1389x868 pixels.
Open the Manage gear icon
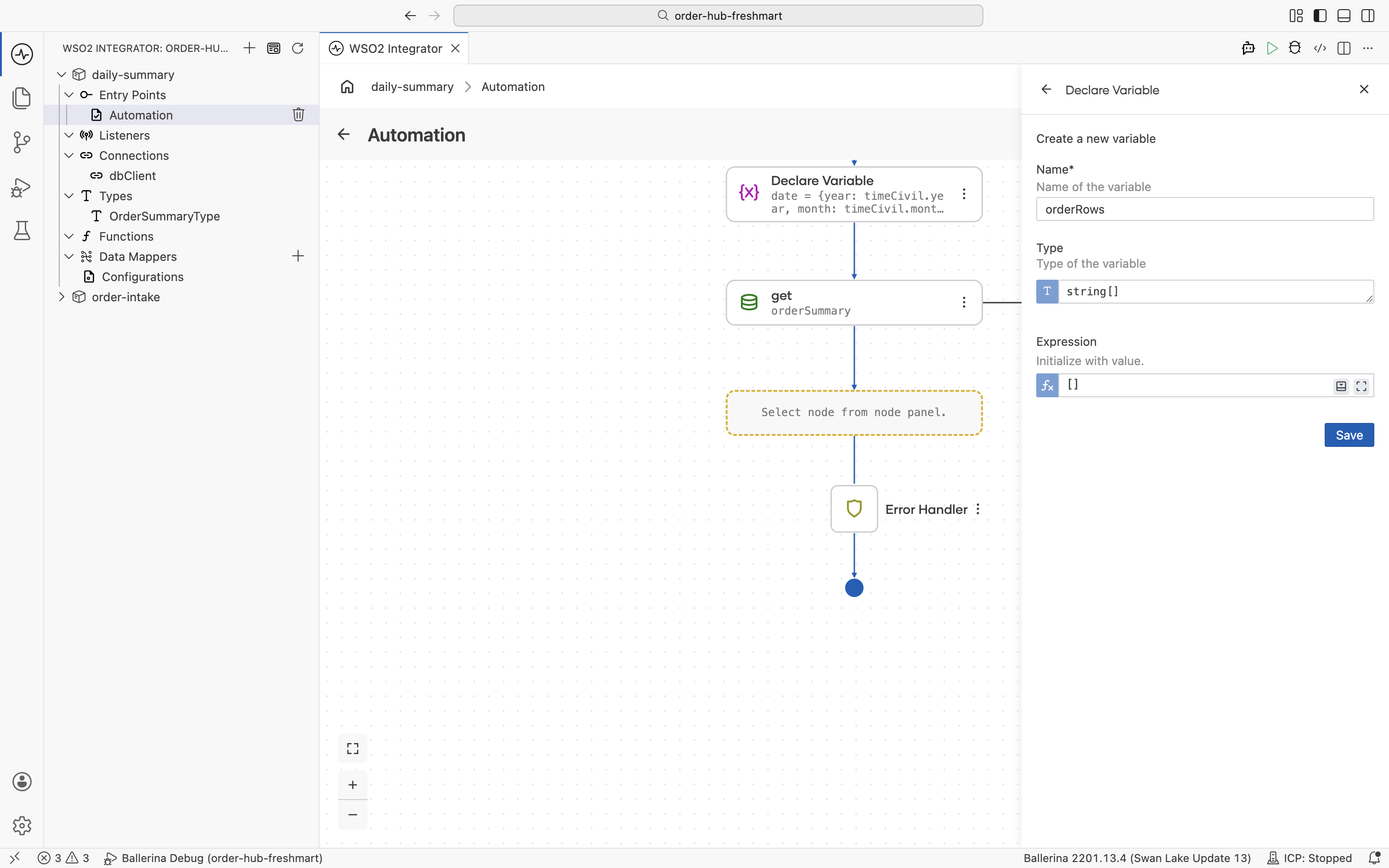click(x=22, y=826)
